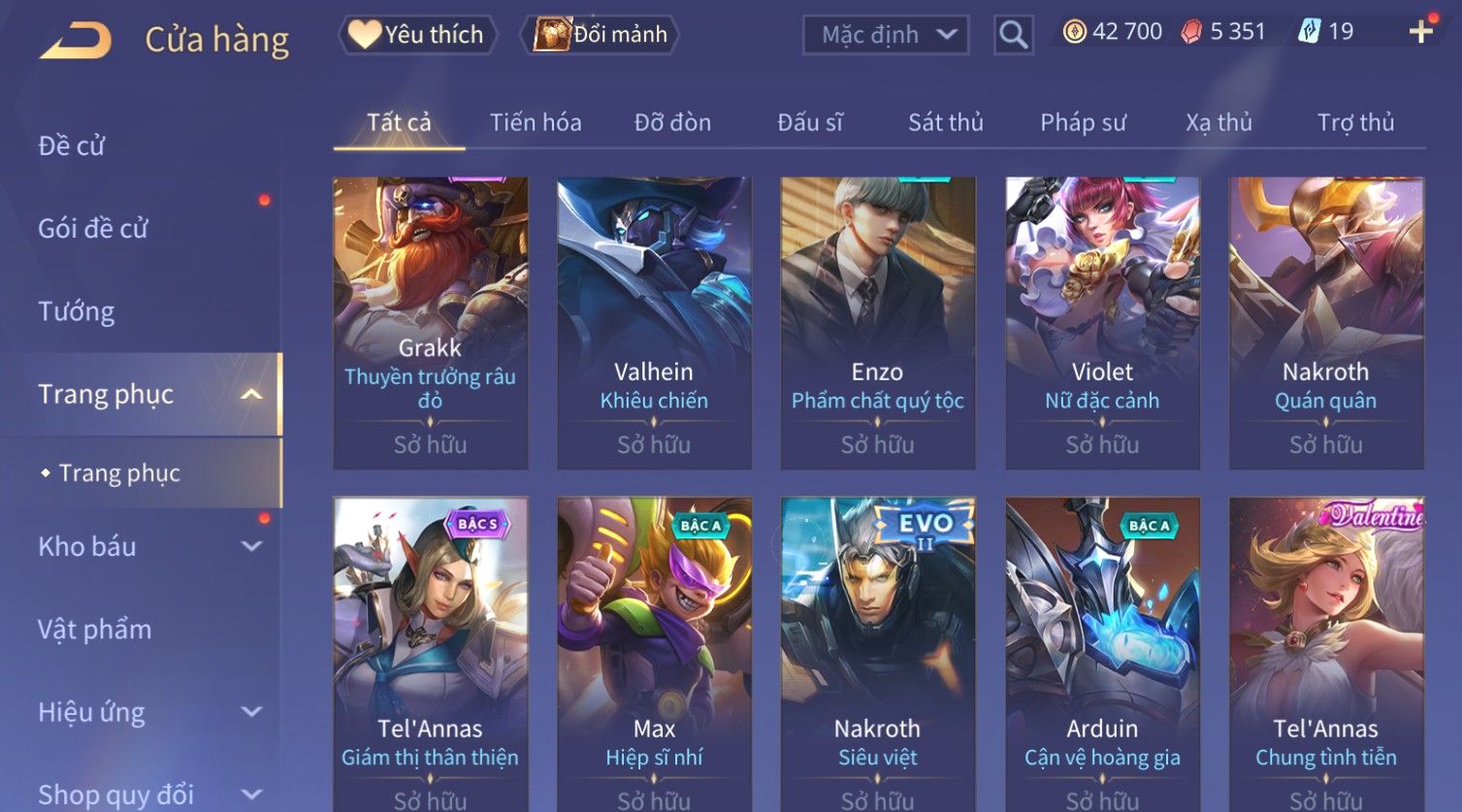The image size is (1462, 812).
Task: Open the Mặc định sort dropdown
Action: 886,35
